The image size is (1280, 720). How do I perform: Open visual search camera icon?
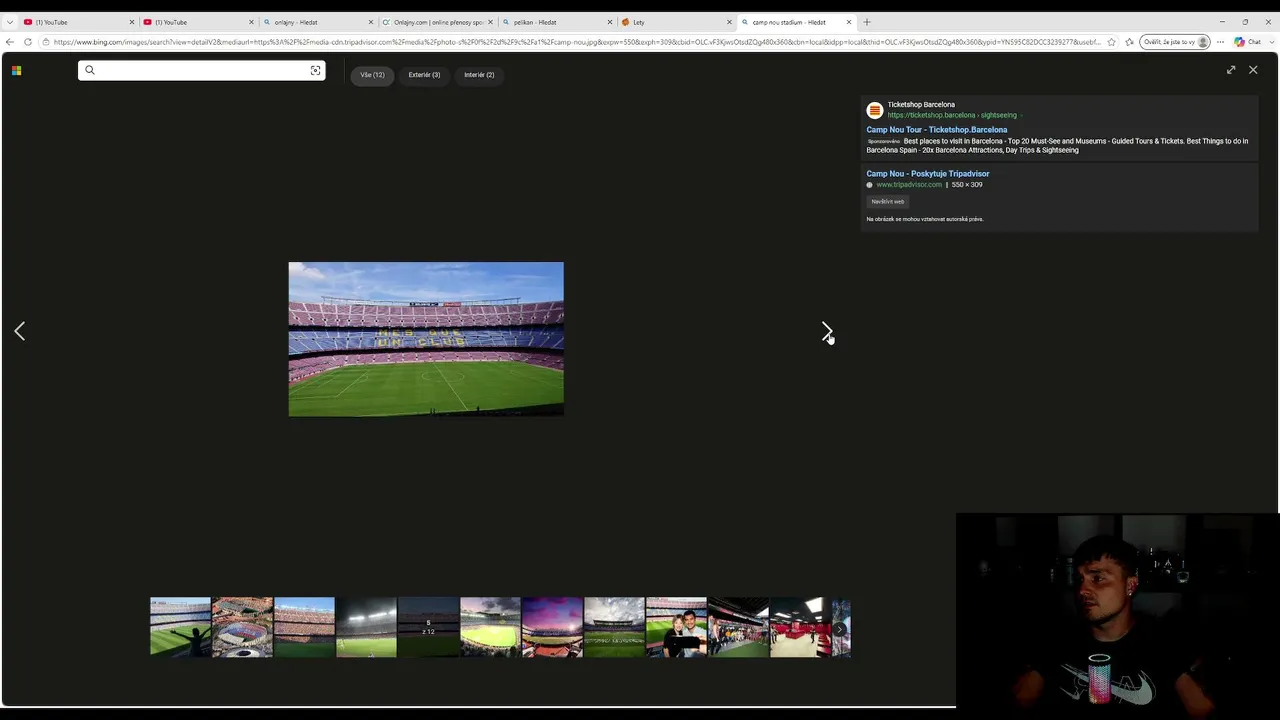point(315,70)
